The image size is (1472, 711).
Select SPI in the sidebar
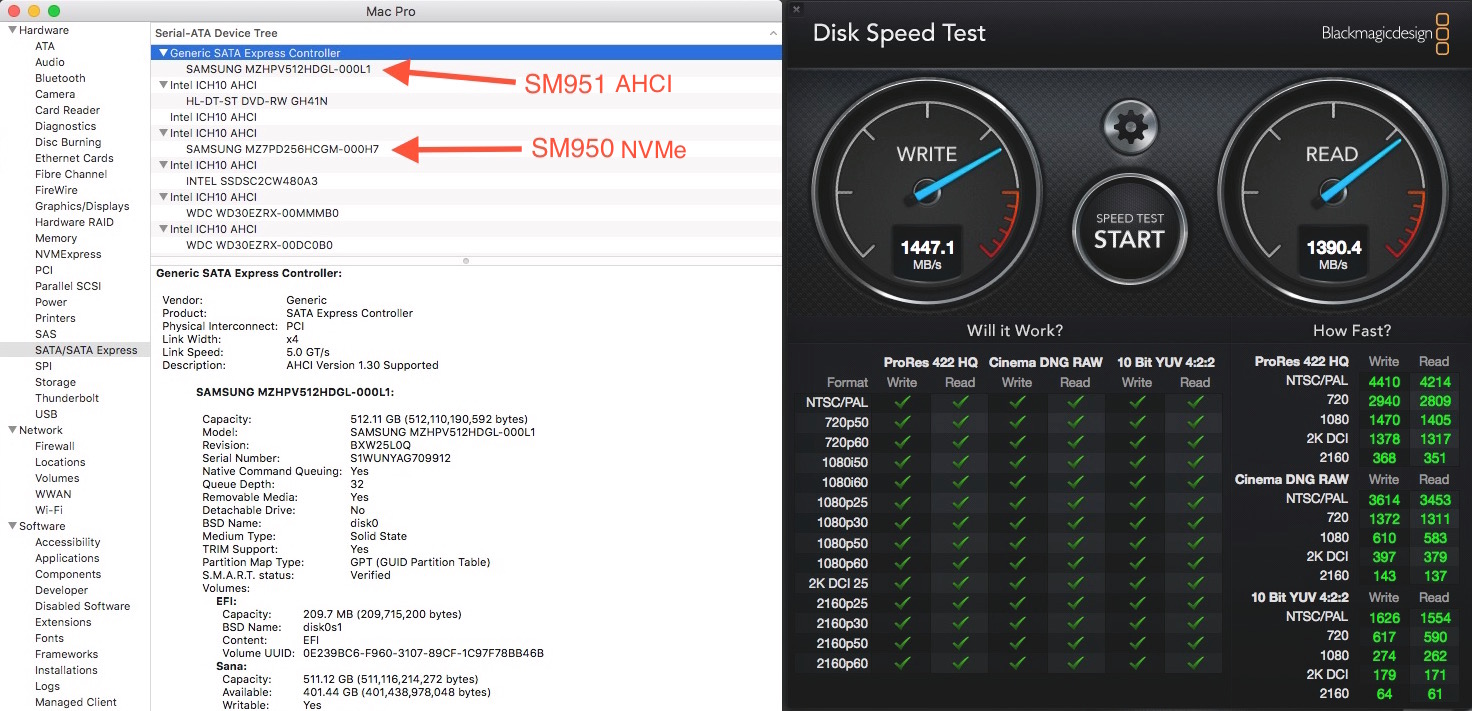43,366
